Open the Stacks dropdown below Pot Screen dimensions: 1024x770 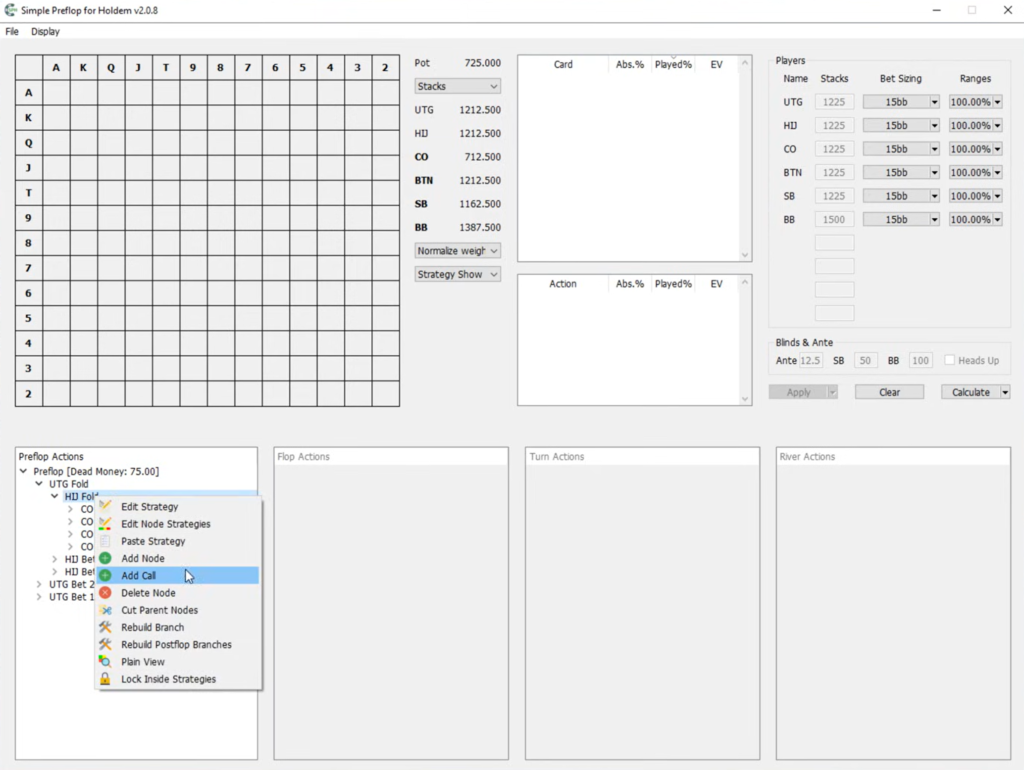pos(457,86)
